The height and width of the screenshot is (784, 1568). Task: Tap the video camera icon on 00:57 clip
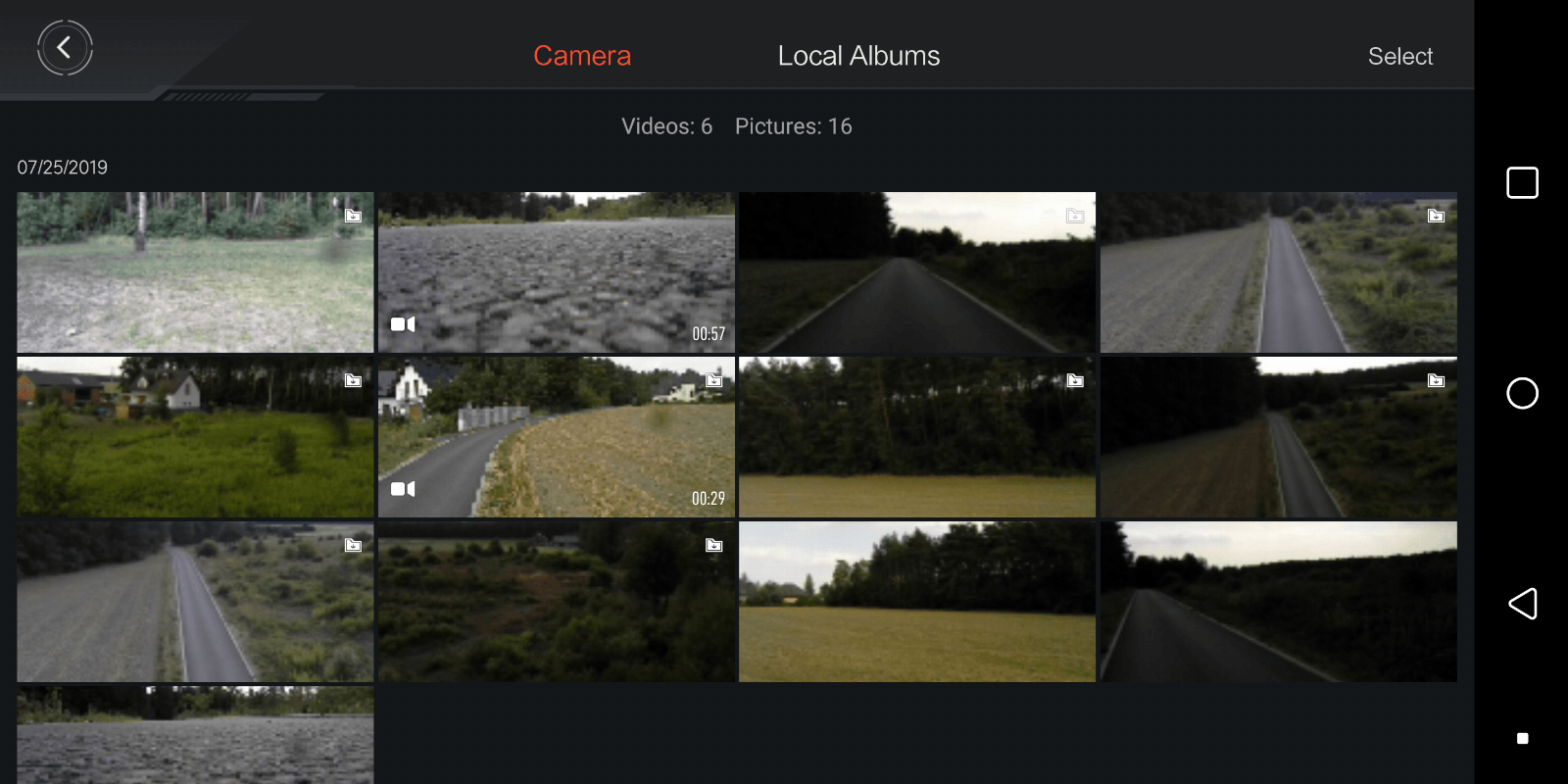403,324
